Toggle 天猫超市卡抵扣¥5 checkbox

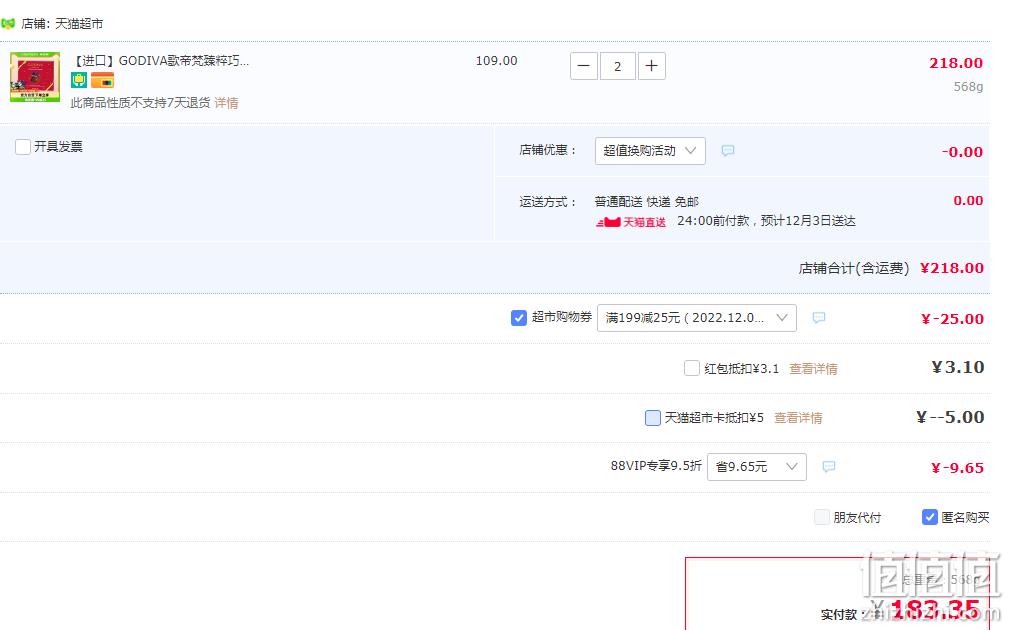point(653,418)
